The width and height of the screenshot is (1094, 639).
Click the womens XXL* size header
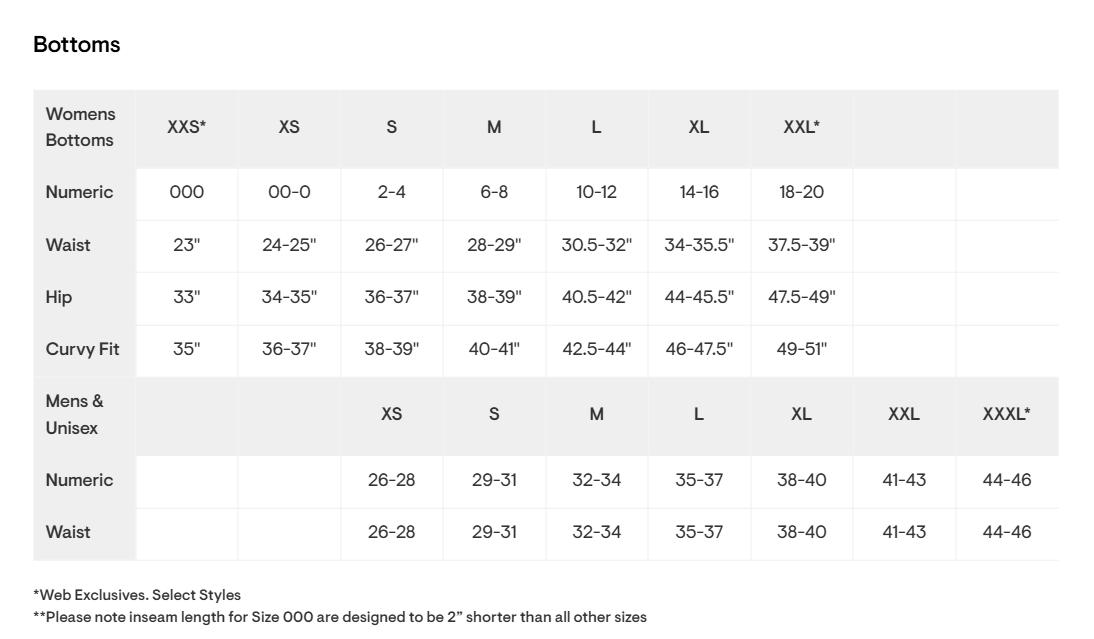(801, 128)
